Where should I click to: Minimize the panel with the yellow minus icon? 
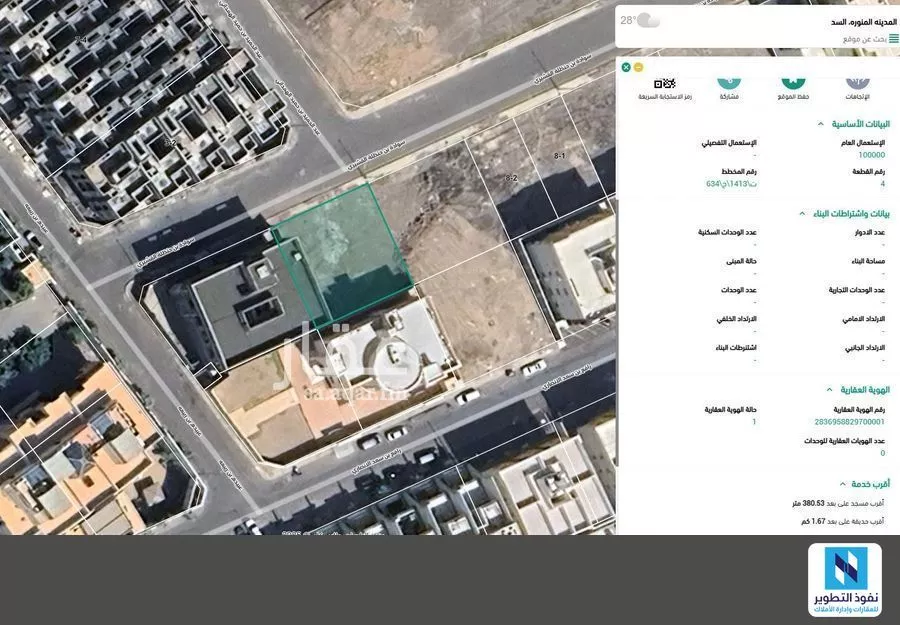(637, 67)
